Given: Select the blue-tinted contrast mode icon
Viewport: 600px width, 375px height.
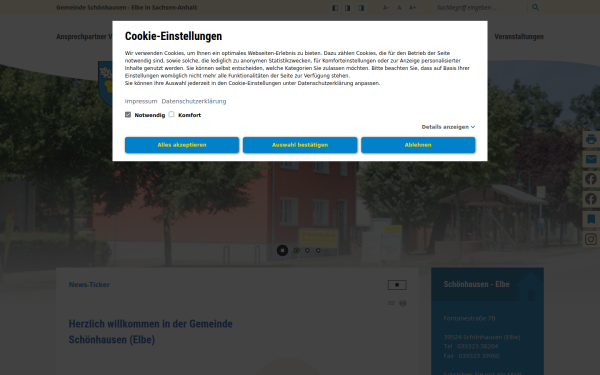Looking at the screenshot, I should click(x=361, y=8).
